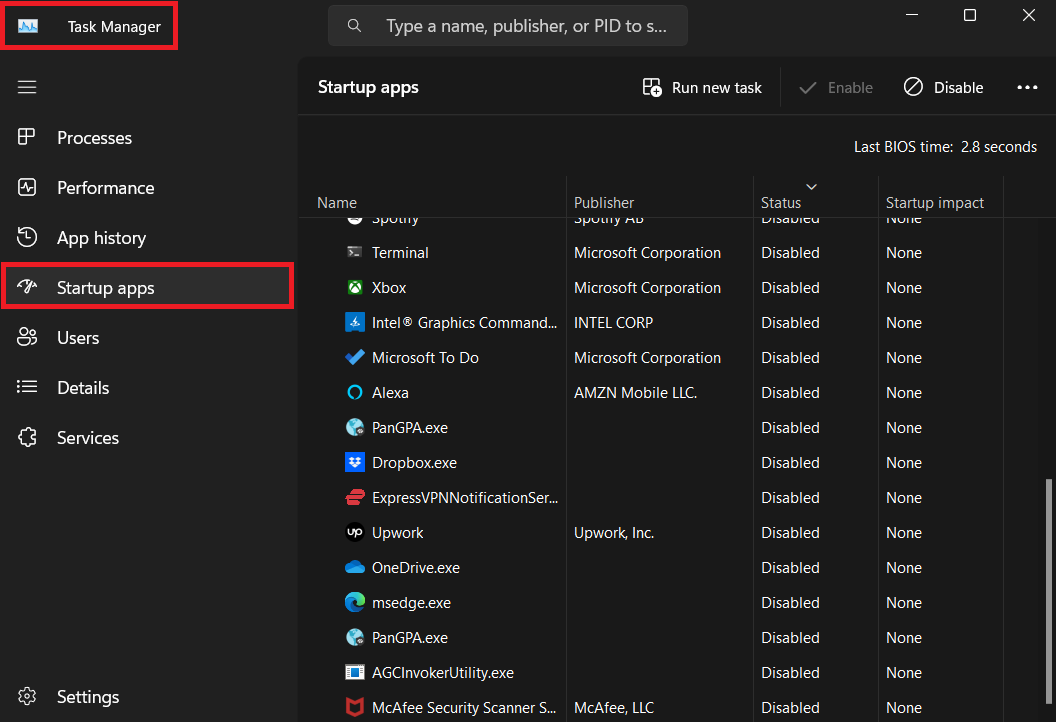Click the Processes sidebar icon
Screen dimensions: 1056x722
click(x=26, y=137)
